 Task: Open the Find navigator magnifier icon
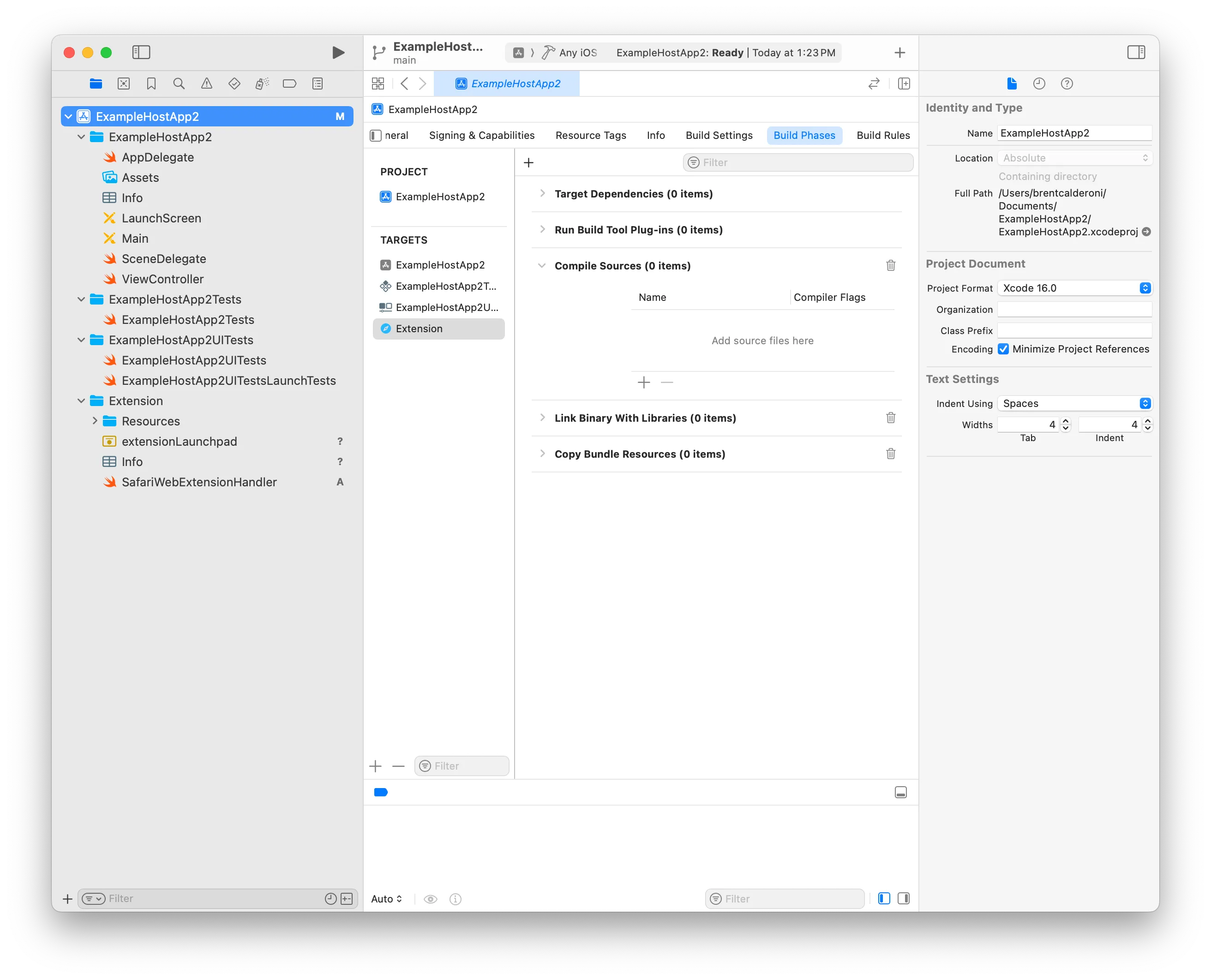coord(179,84)
